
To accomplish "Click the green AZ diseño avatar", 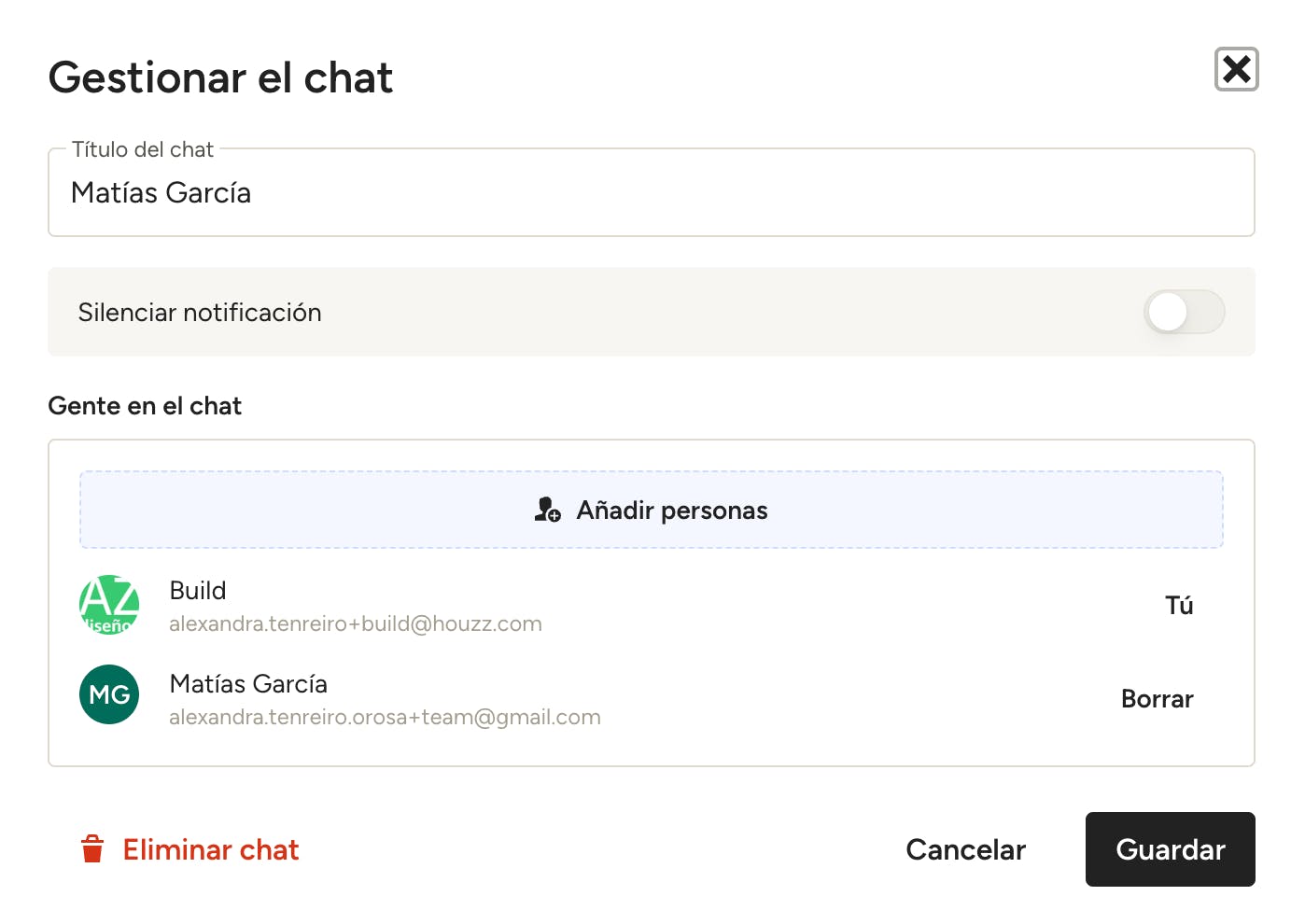I will click(x=109, y=605).
